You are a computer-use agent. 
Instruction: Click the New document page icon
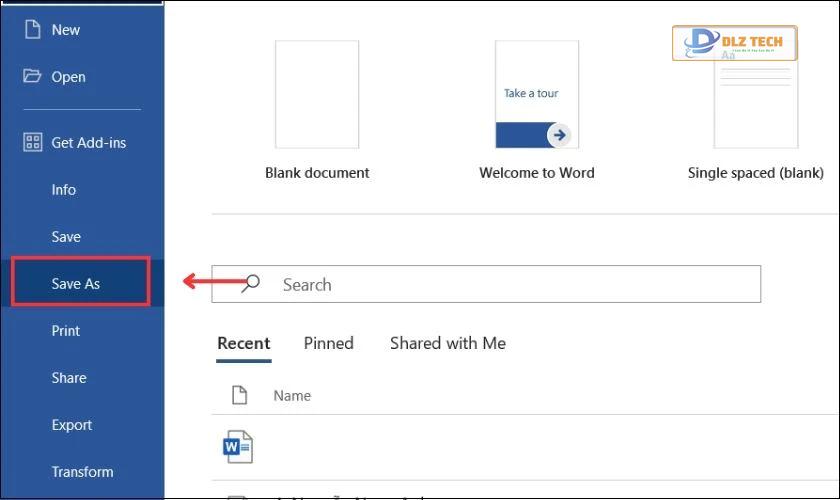(x=33, y=29)
